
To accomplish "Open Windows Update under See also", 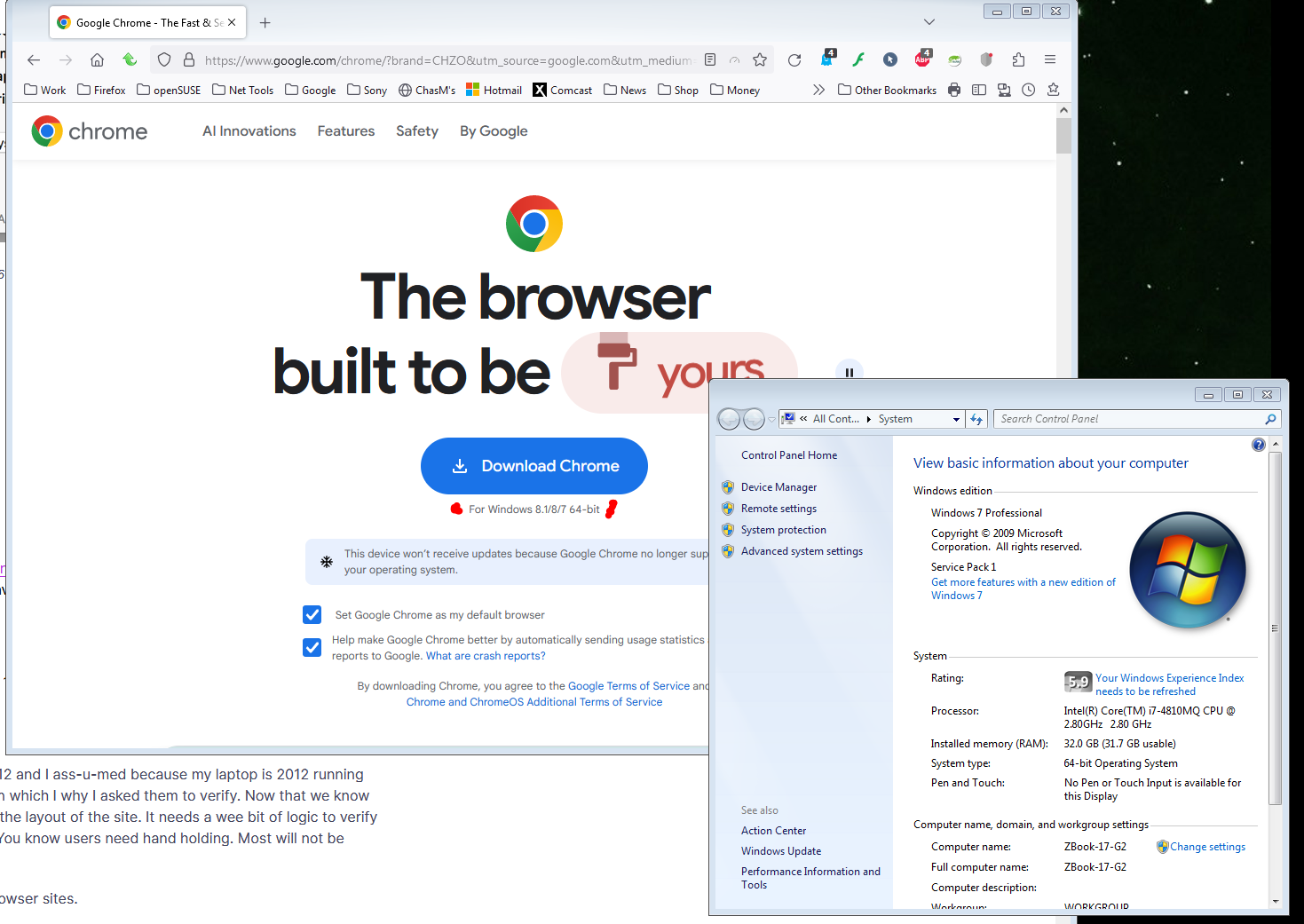I will (781, 851).
